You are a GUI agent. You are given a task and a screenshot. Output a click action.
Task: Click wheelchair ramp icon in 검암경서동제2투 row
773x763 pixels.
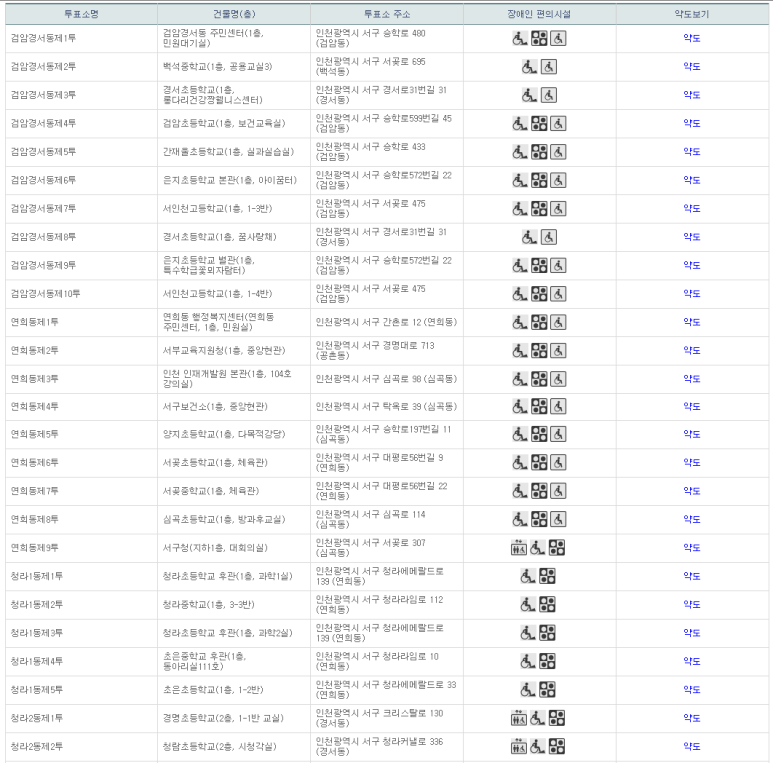pos(529,67)
